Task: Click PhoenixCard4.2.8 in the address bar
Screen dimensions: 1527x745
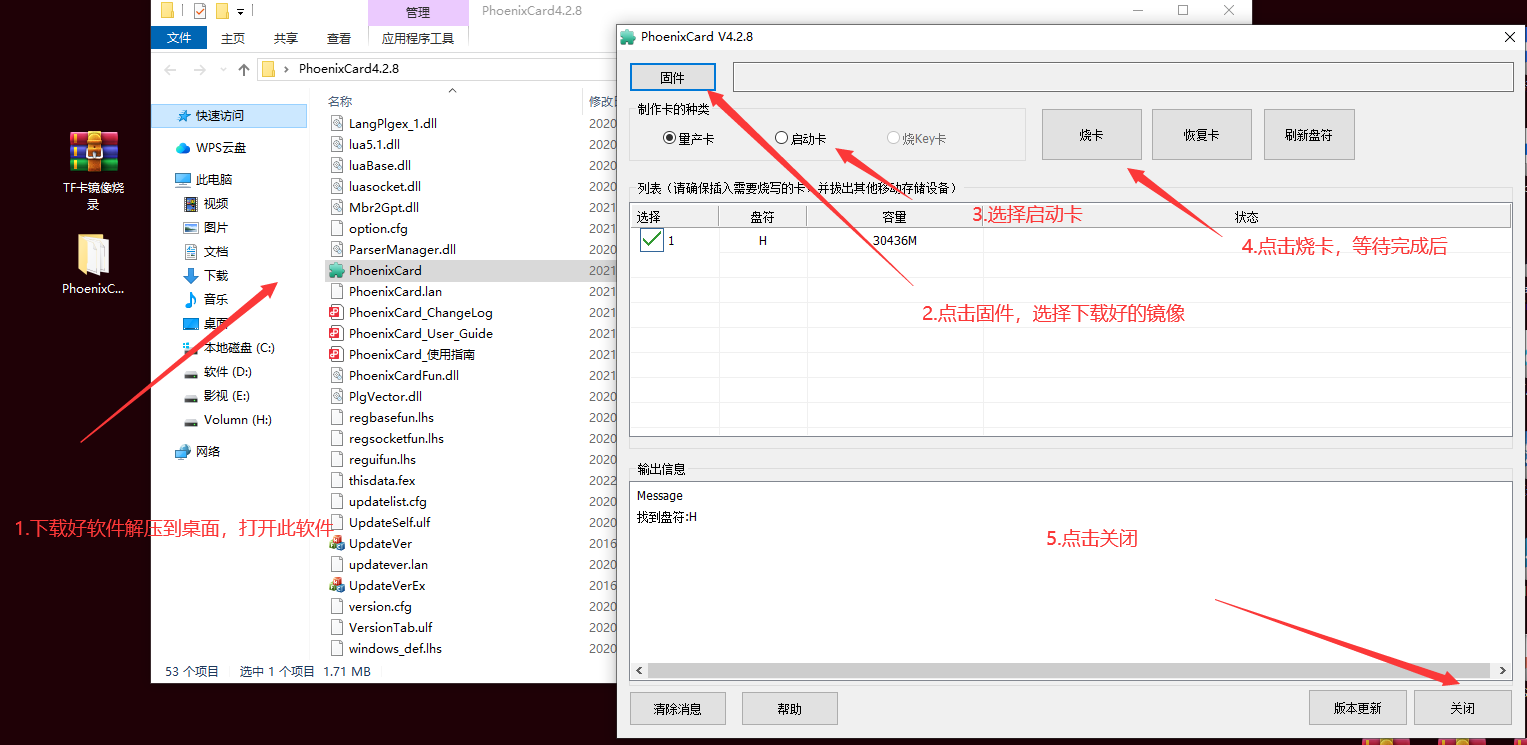Action: pos(348,69)
